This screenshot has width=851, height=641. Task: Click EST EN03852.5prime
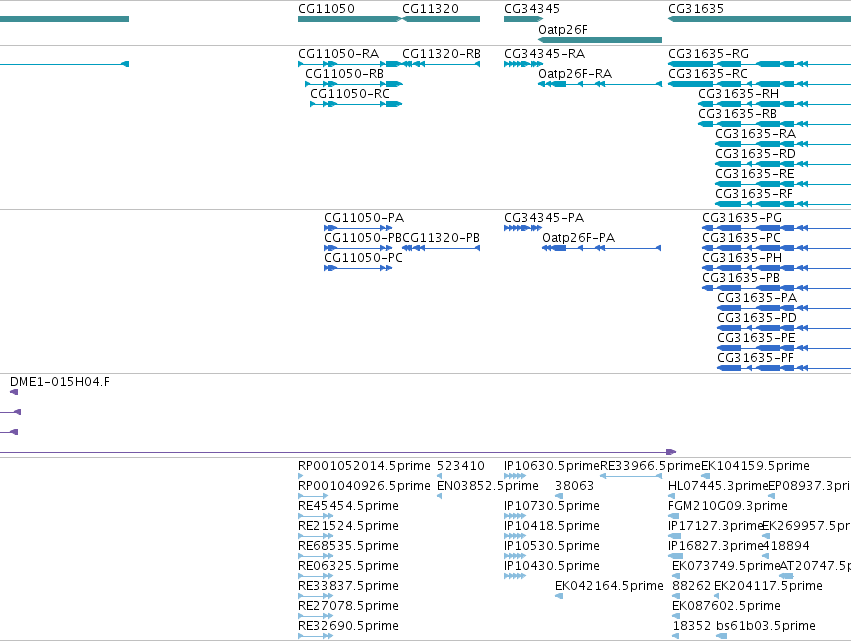tap(488, 486)
